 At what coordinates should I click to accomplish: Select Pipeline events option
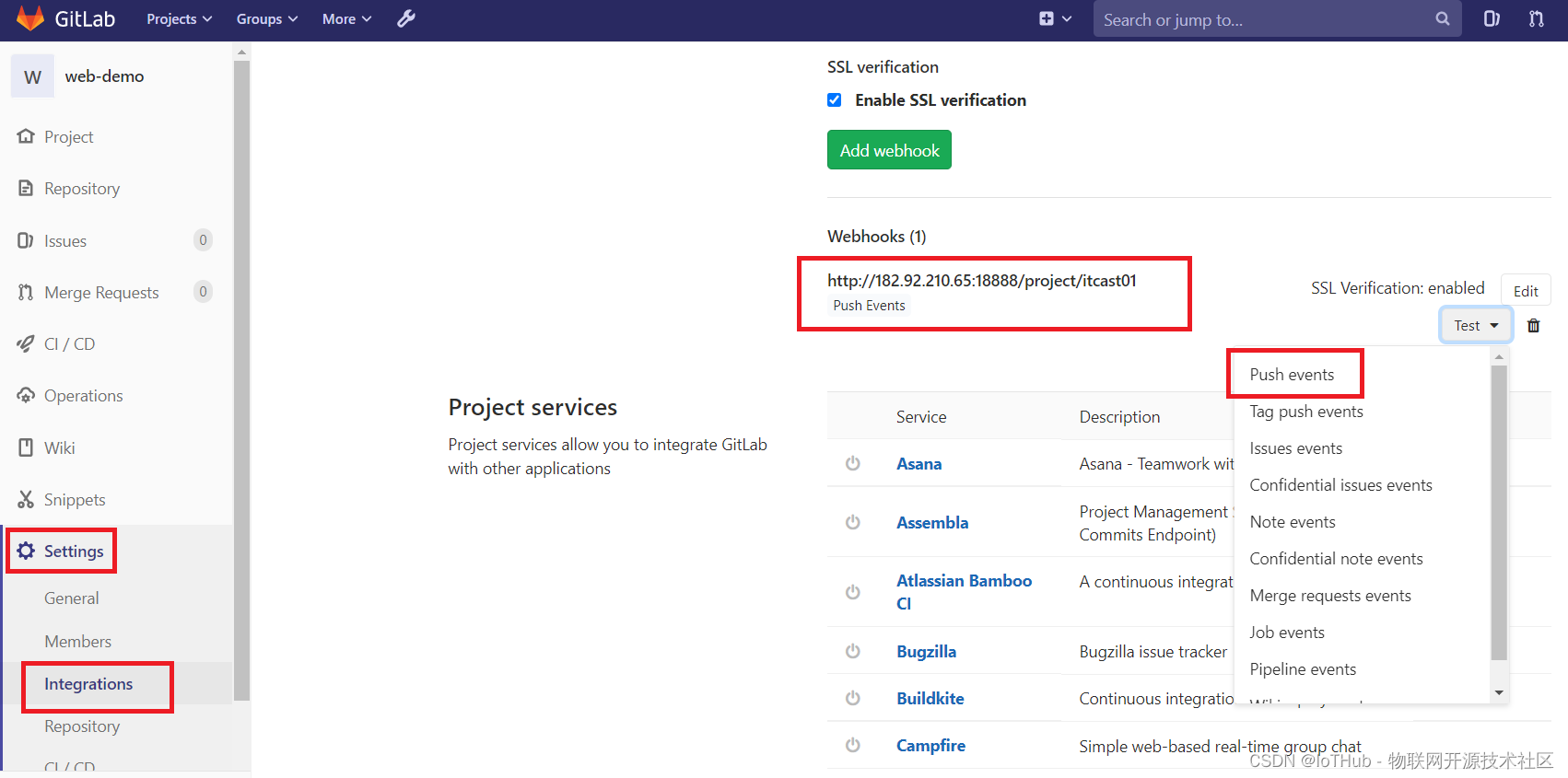[1303, 669]
